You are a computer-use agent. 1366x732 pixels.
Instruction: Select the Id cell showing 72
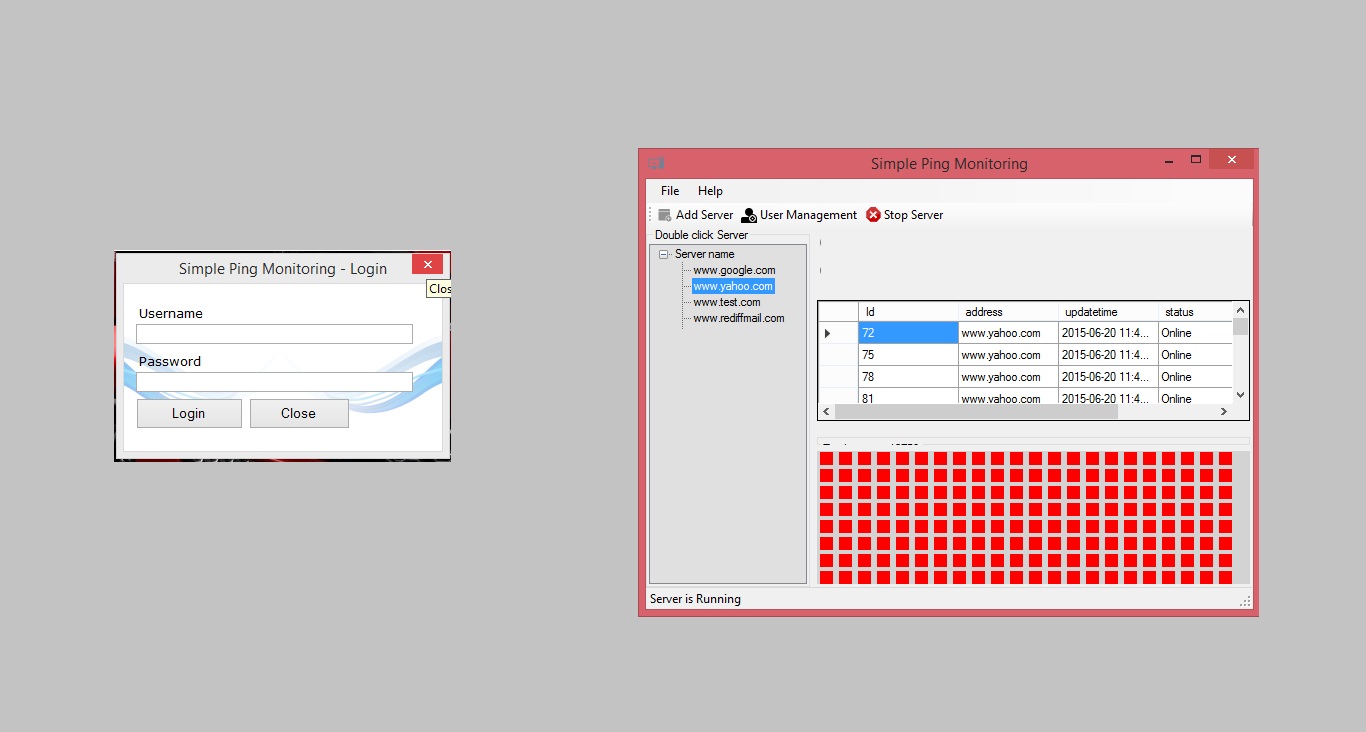[908, 333]
